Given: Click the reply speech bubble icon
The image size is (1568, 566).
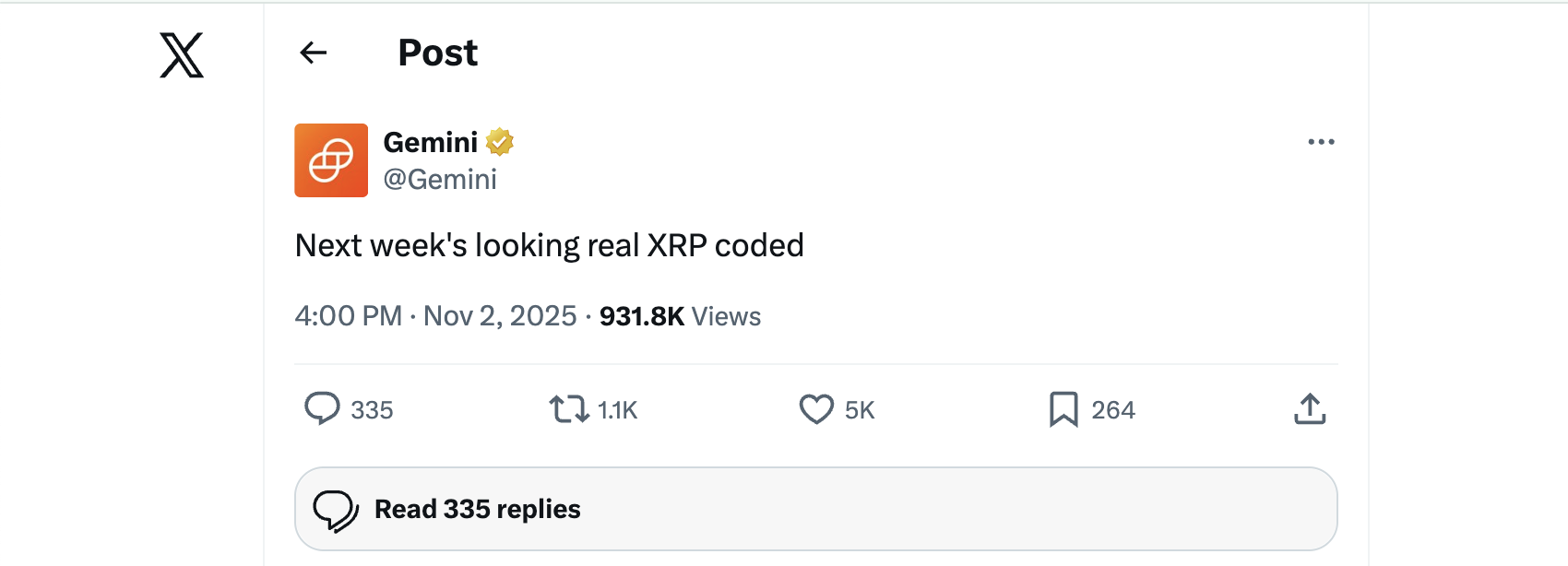Looking at the screenshot, I should pyautogui.click(x=322, y=408).
